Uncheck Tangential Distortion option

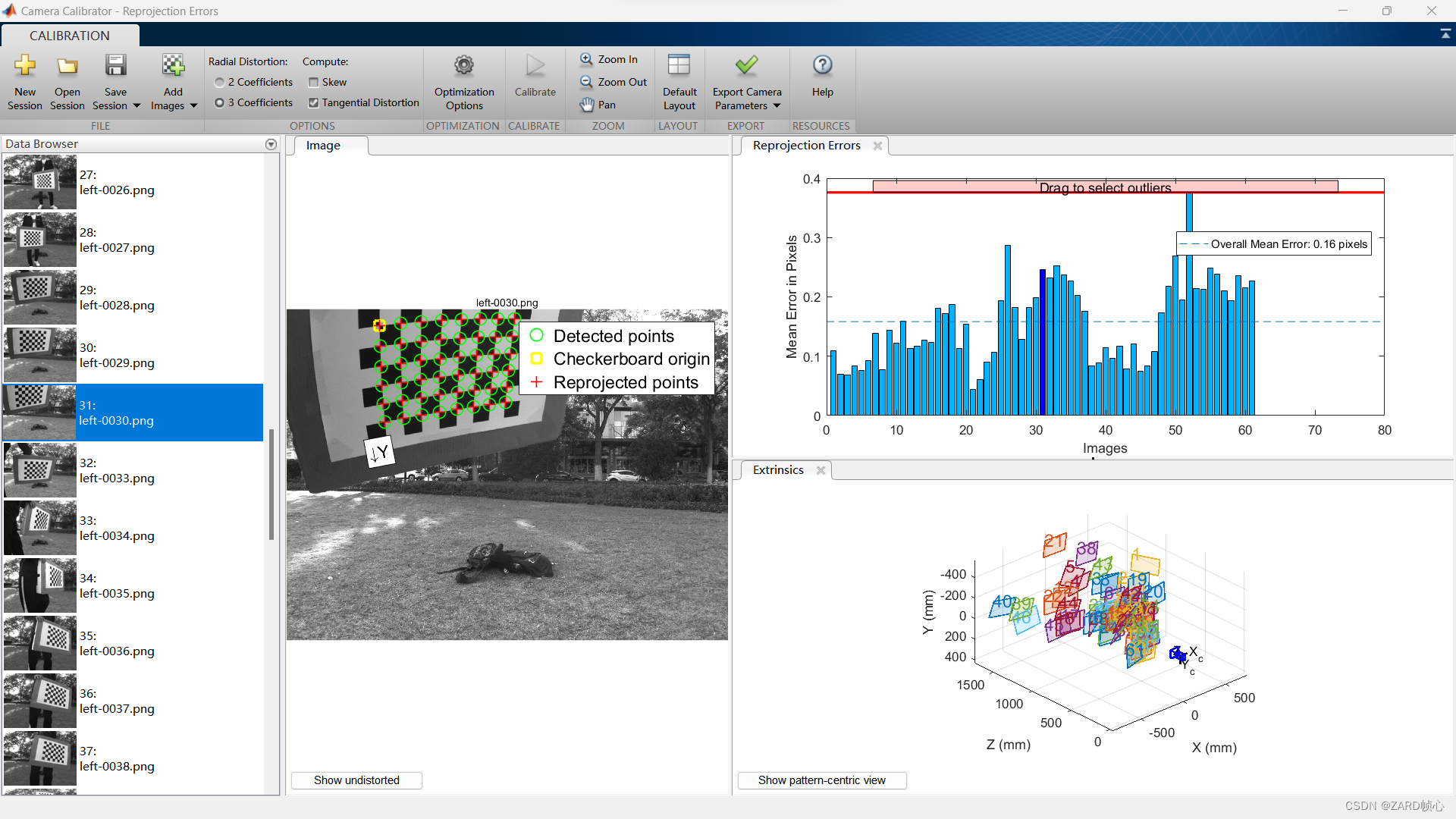pyautogui.click(x=313, y=102)
